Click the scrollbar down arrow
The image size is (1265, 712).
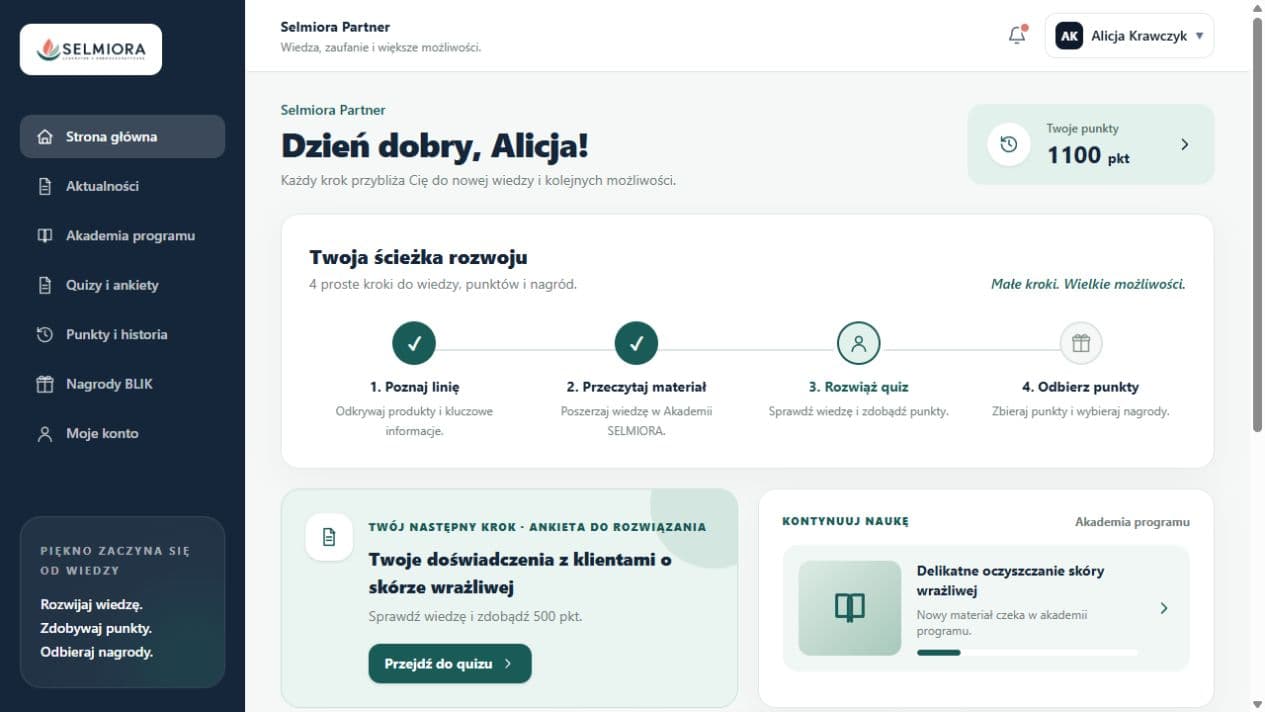point(1257,705)
